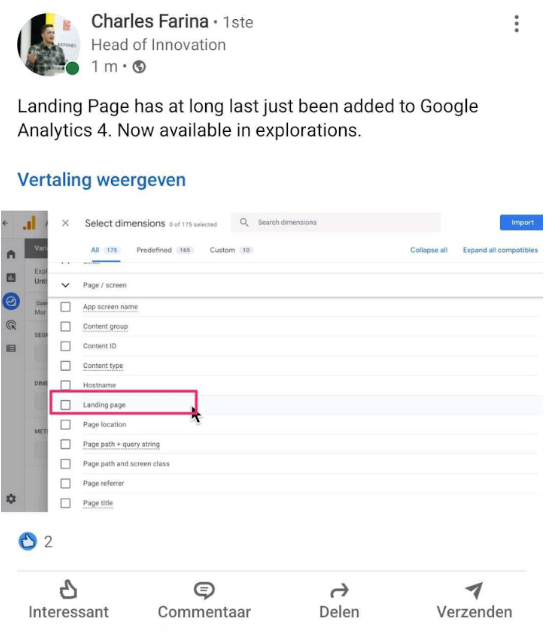Tick the Page location checkbox
560x640 pixels.
pyautogui.click(x=65, y=424)
